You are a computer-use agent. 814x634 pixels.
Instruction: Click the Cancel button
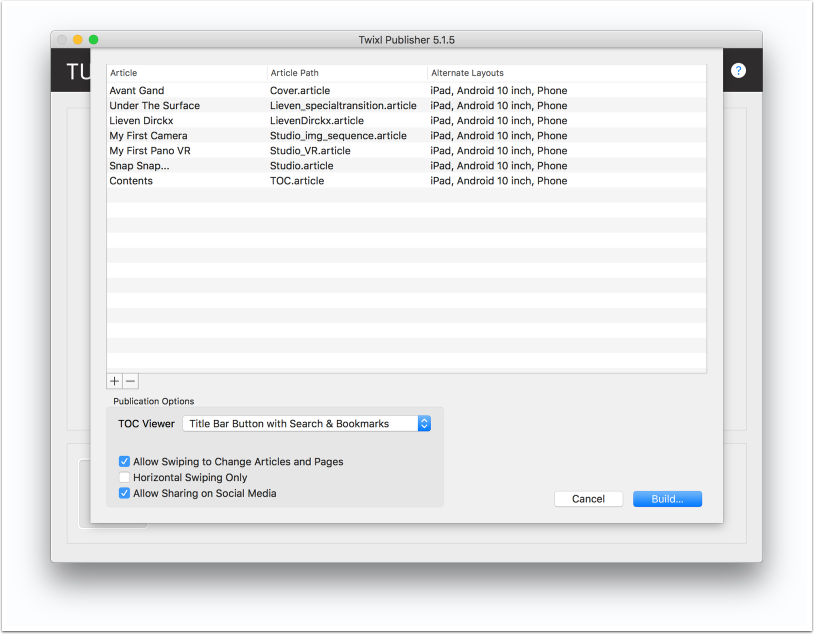coord(588,498)
